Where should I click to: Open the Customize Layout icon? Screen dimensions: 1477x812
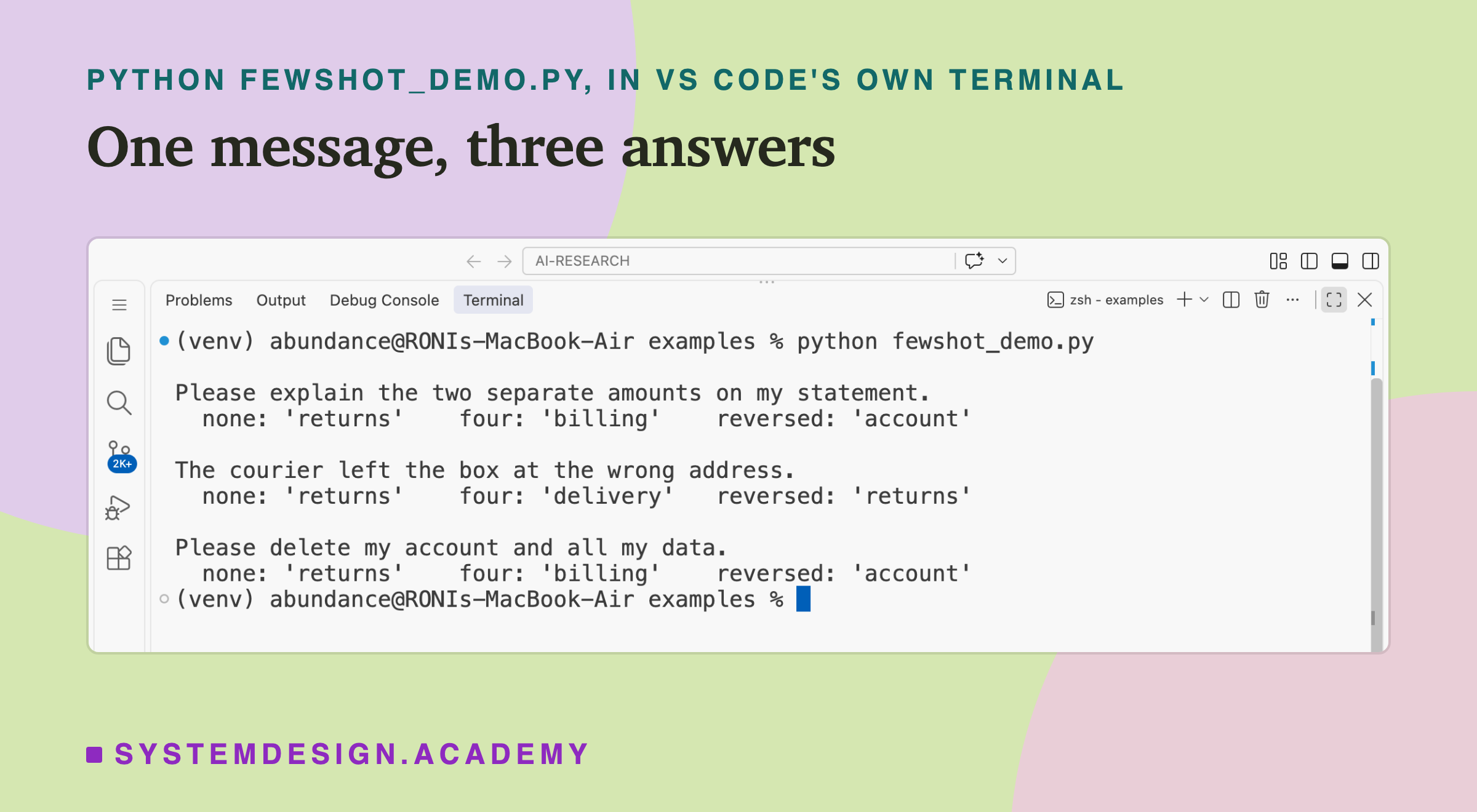tap(1278, 261)
